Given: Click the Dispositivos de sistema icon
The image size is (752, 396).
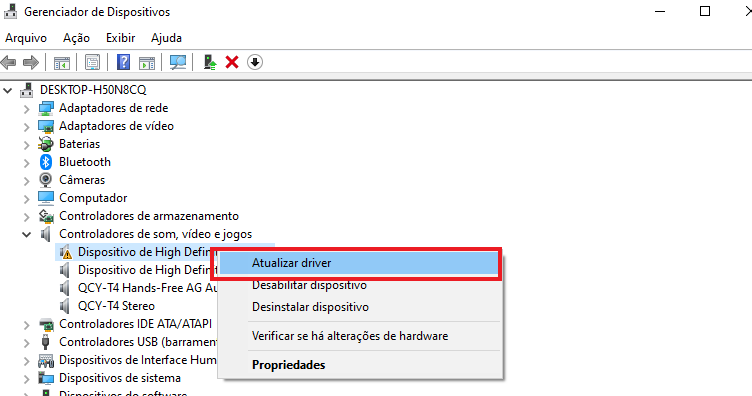Looking at the screenshot, I should point(46,378).
